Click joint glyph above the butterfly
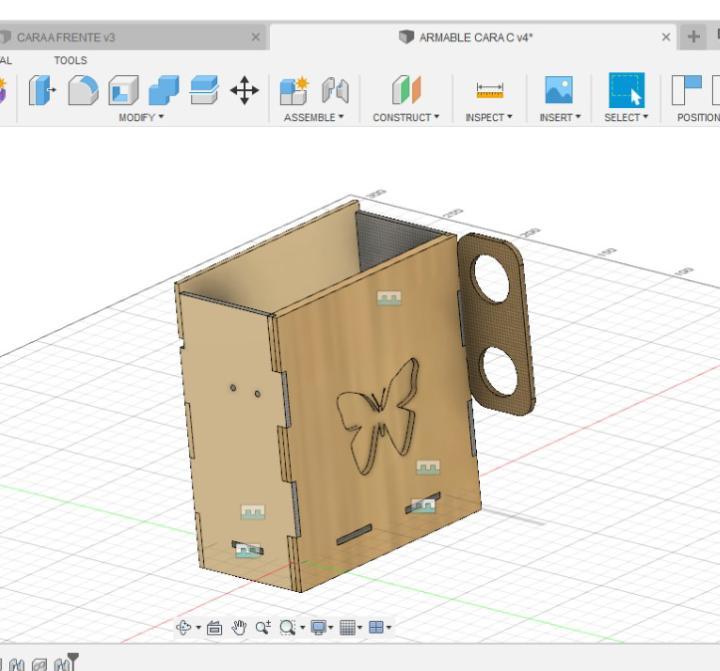This screenshot has height=671, width=720. [x=389, y=298]
